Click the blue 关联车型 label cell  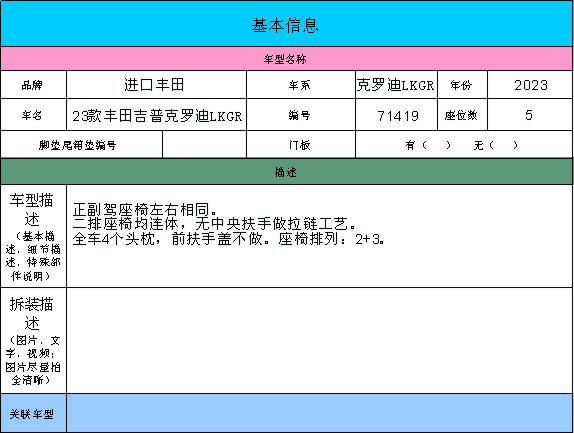tap(33, 413)
